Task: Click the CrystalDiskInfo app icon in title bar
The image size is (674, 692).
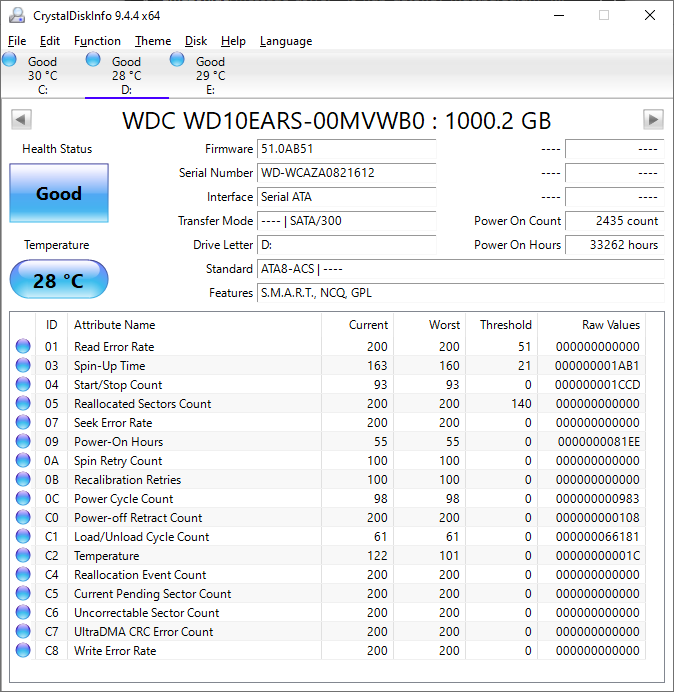Action: pos(17,15)
